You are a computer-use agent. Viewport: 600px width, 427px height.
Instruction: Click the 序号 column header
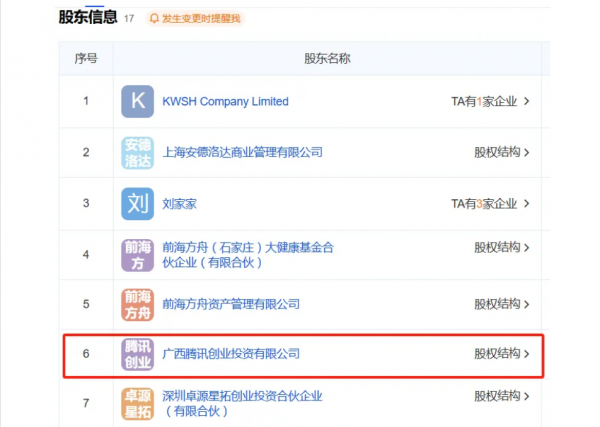point(86,59)
